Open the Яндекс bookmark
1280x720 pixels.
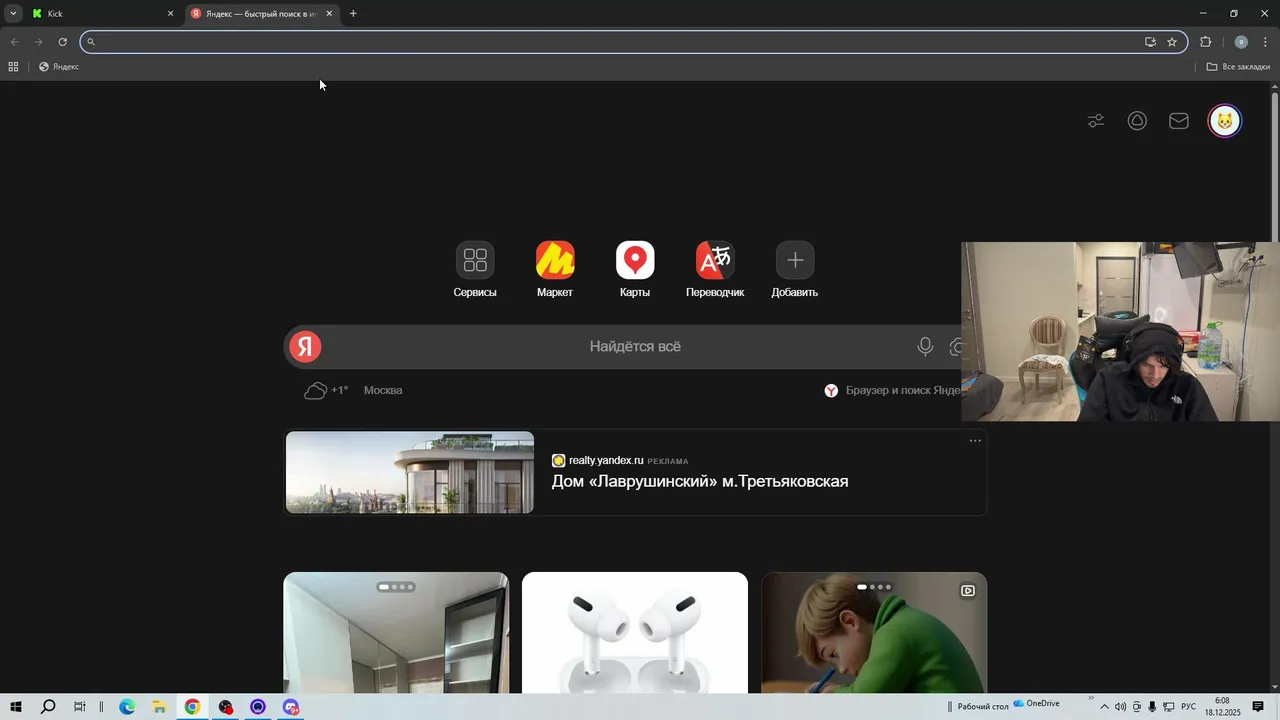coord(59,67)
